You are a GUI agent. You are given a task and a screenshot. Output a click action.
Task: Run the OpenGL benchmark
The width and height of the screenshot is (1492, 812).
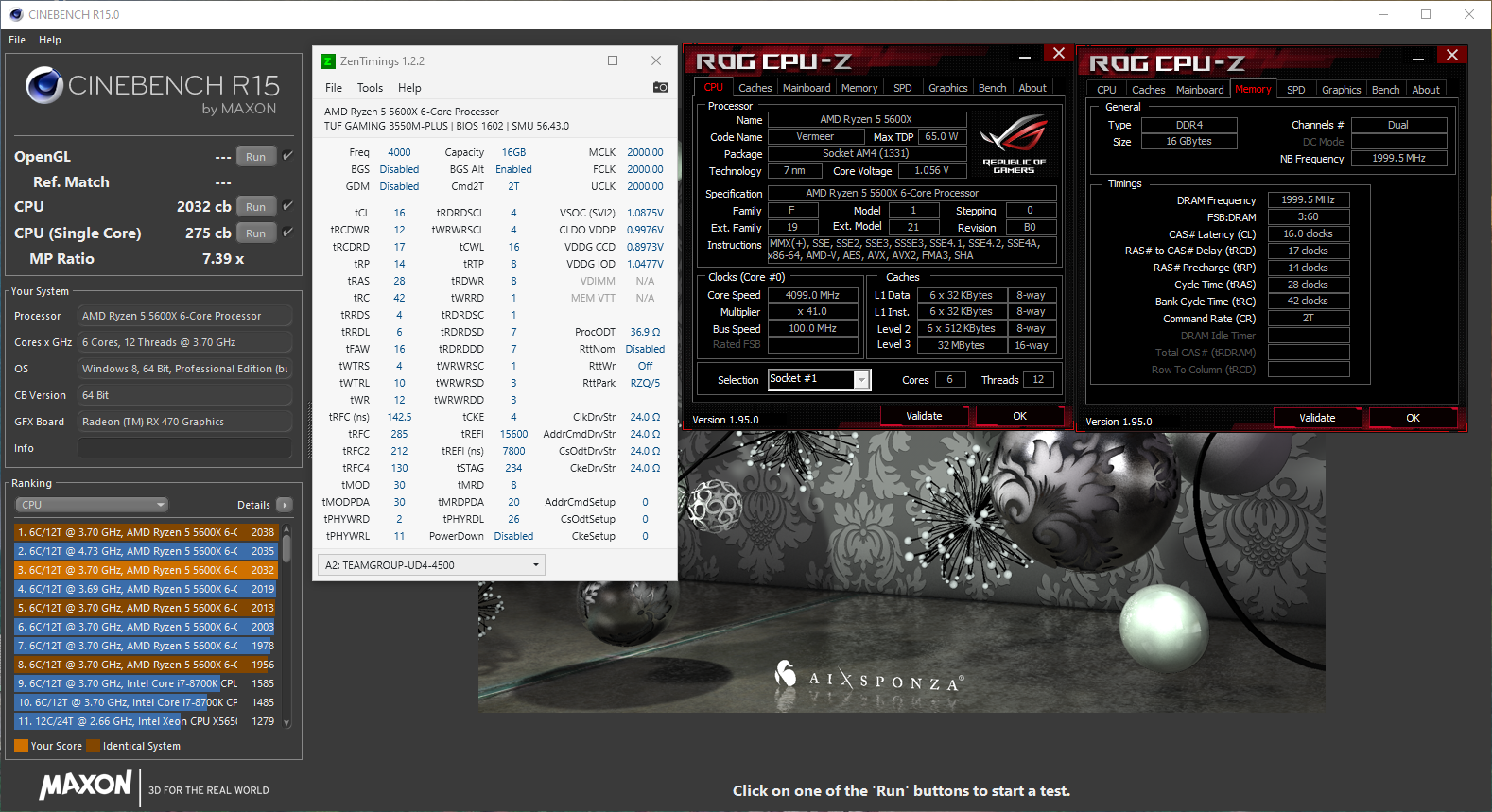pos(256,157)
